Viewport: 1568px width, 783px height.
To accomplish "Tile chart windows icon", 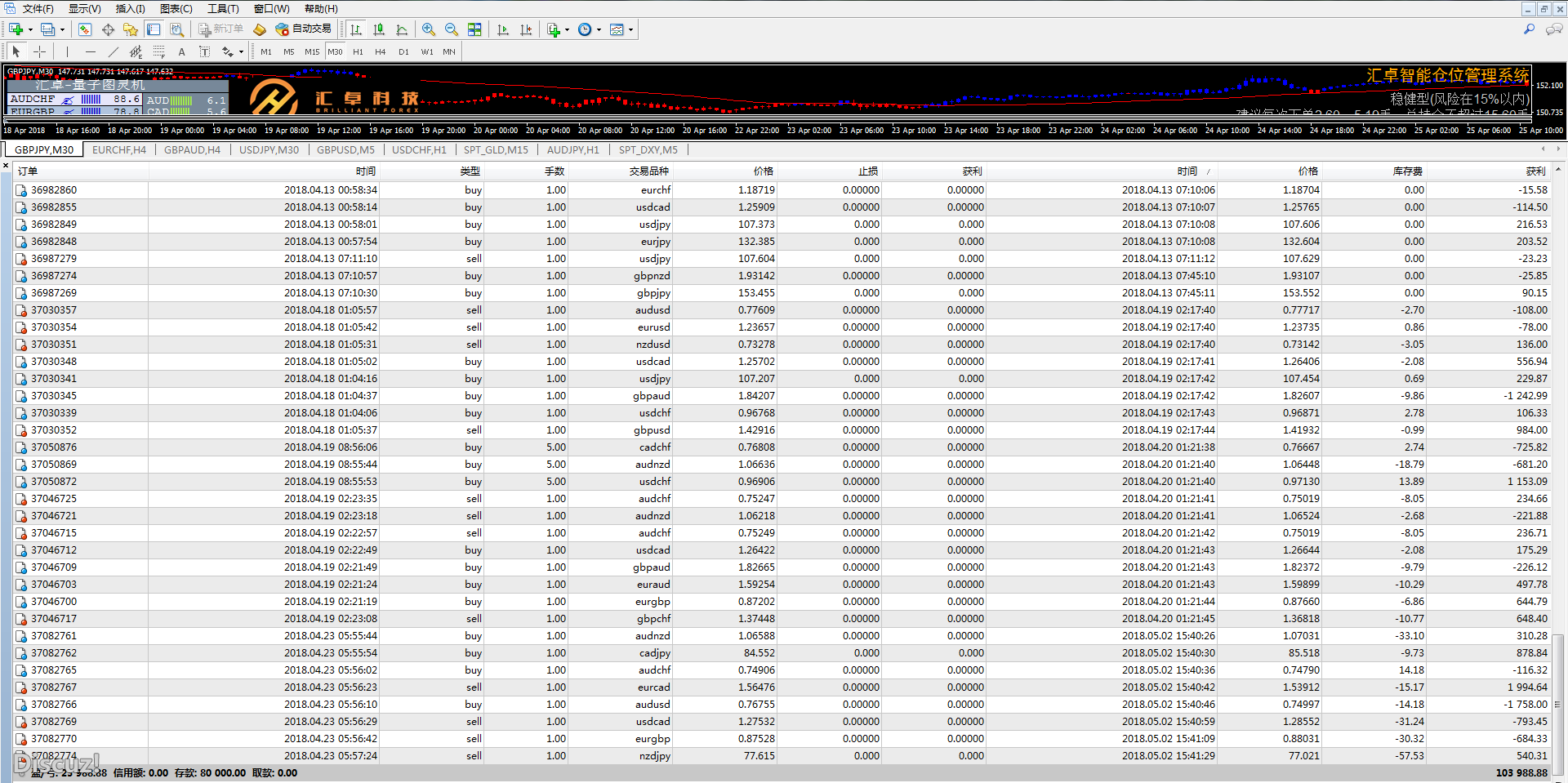I will point(474,29).
